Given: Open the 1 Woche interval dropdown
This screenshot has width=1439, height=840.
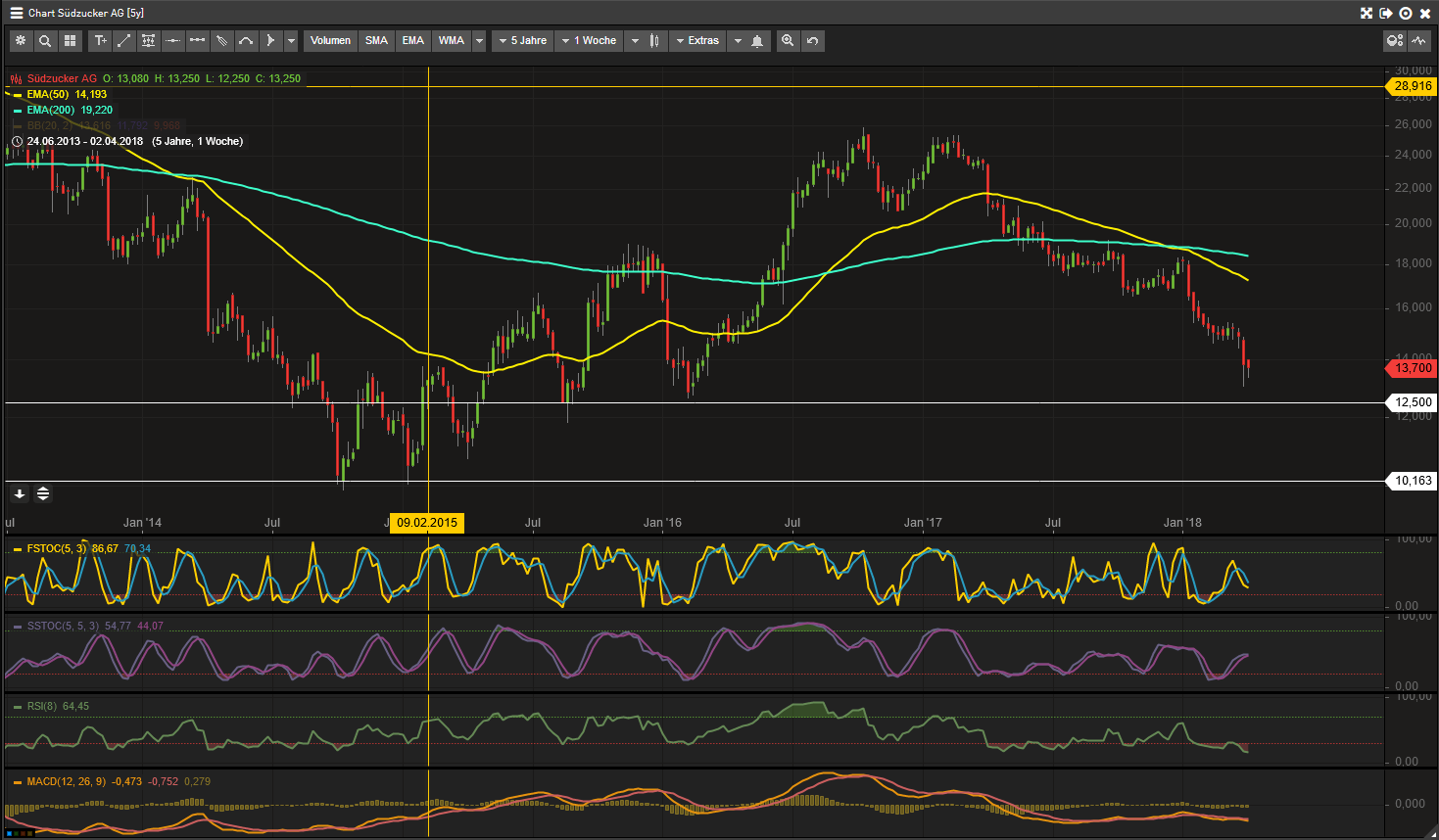Looking at the screenshot, I should (x=589, y=41).
